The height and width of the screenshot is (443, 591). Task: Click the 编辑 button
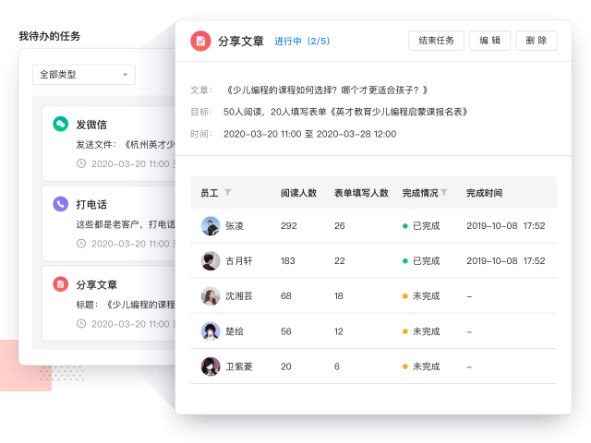pyautogui.click(x=490, y=40)
